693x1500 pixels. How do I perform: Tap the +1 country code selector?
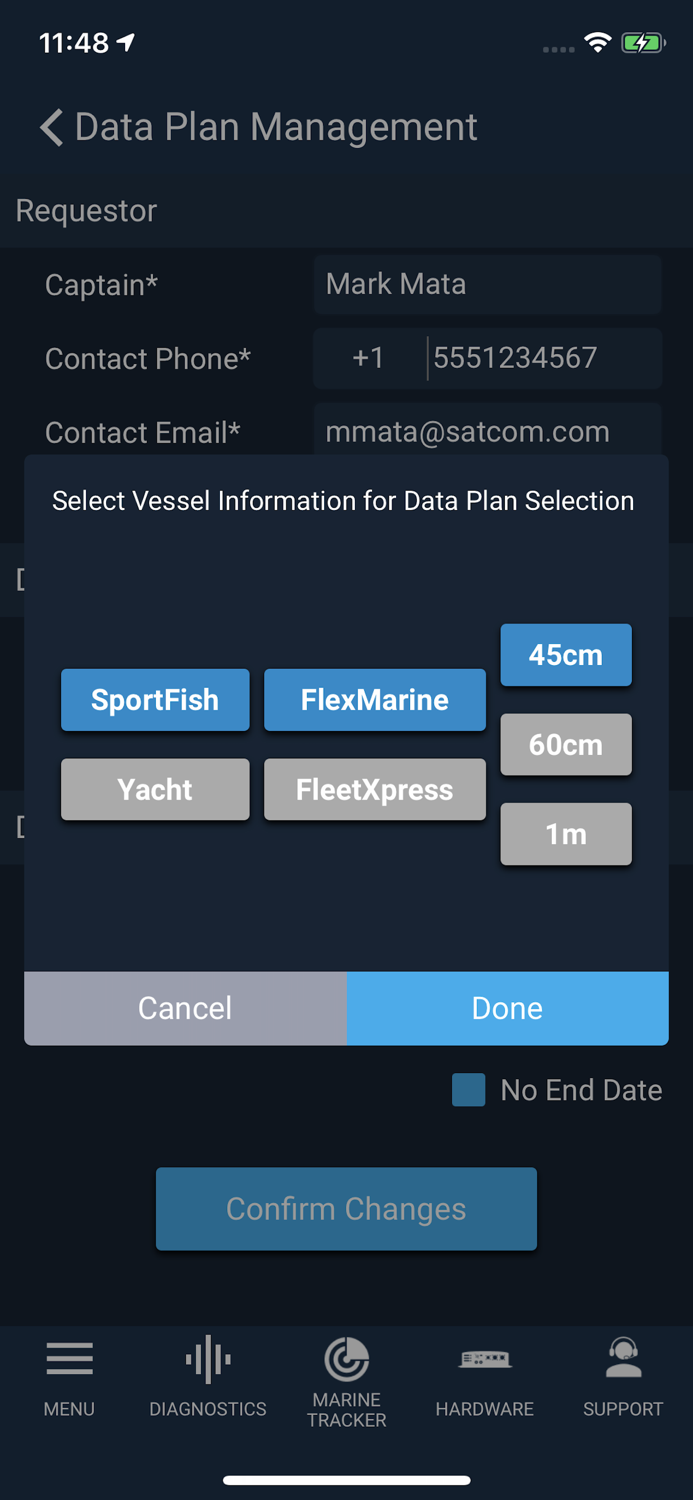(368, 358)
